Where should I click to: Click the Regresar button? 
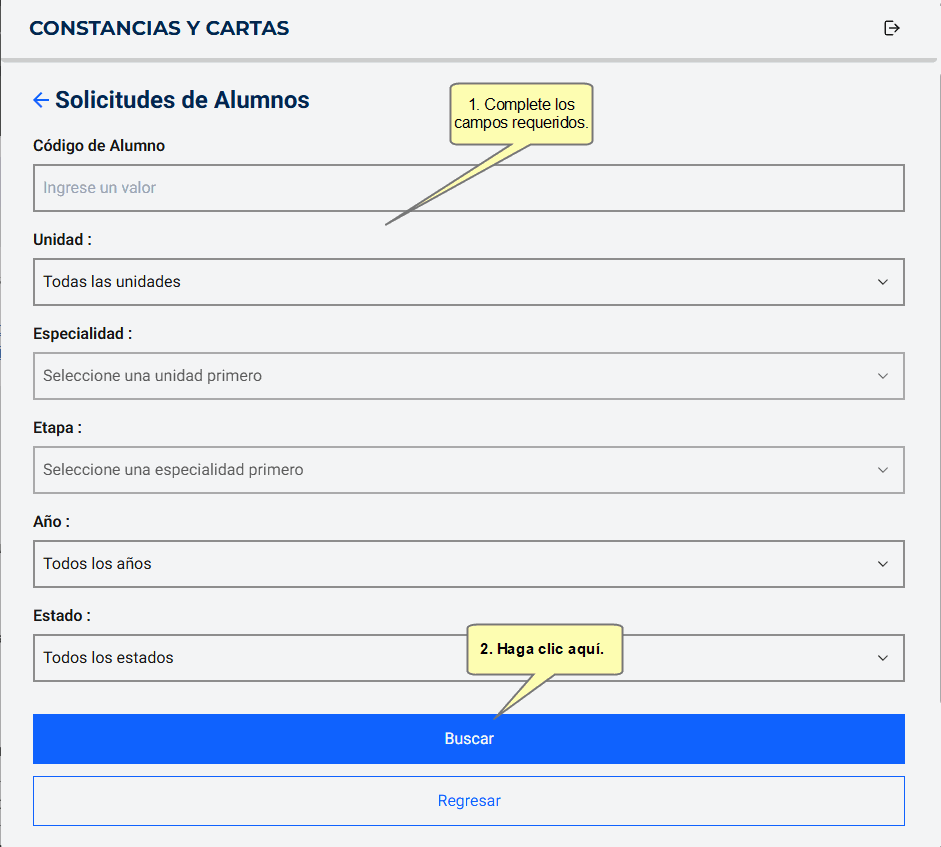point(468,801)
